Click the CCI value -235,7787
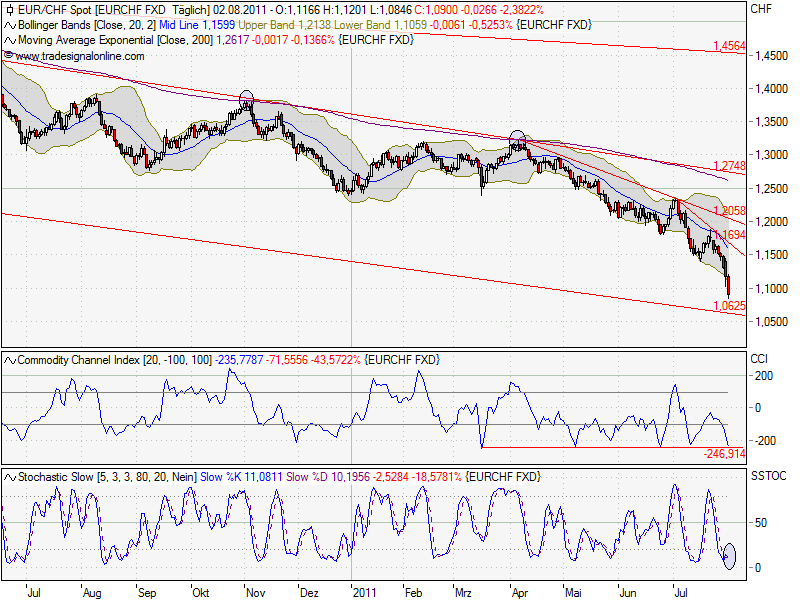The height and width of the screenshot is (600, 800). tap(239, 360)
